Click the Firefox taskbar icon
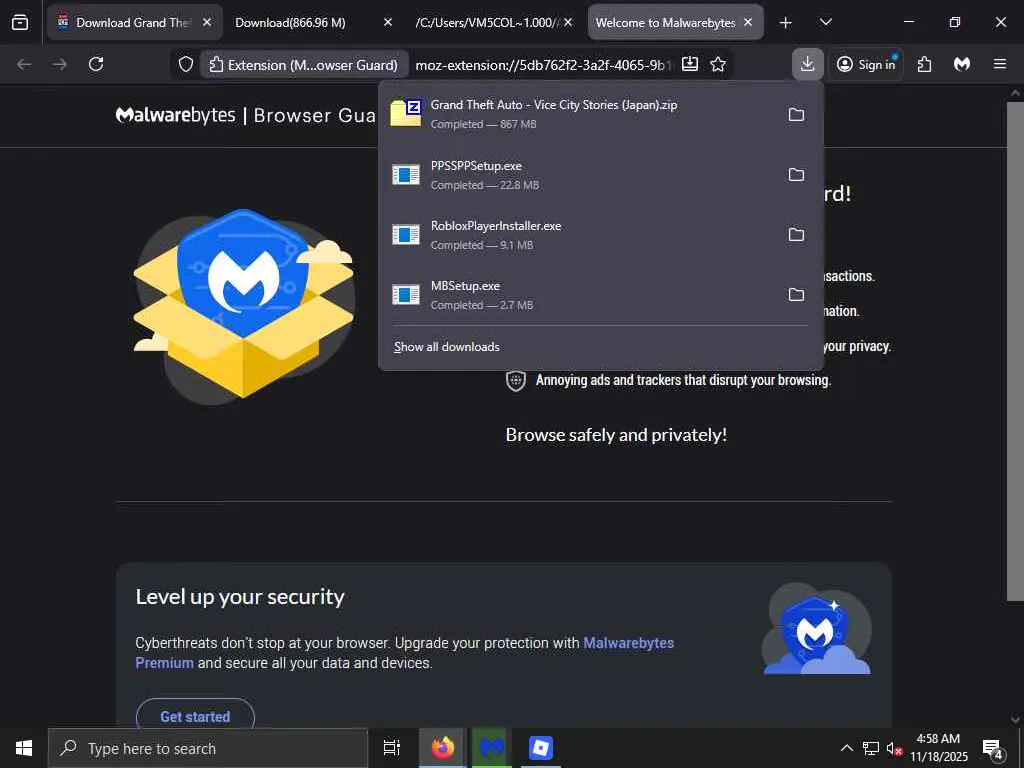The image size is (1024, 768). pos(443,748)
